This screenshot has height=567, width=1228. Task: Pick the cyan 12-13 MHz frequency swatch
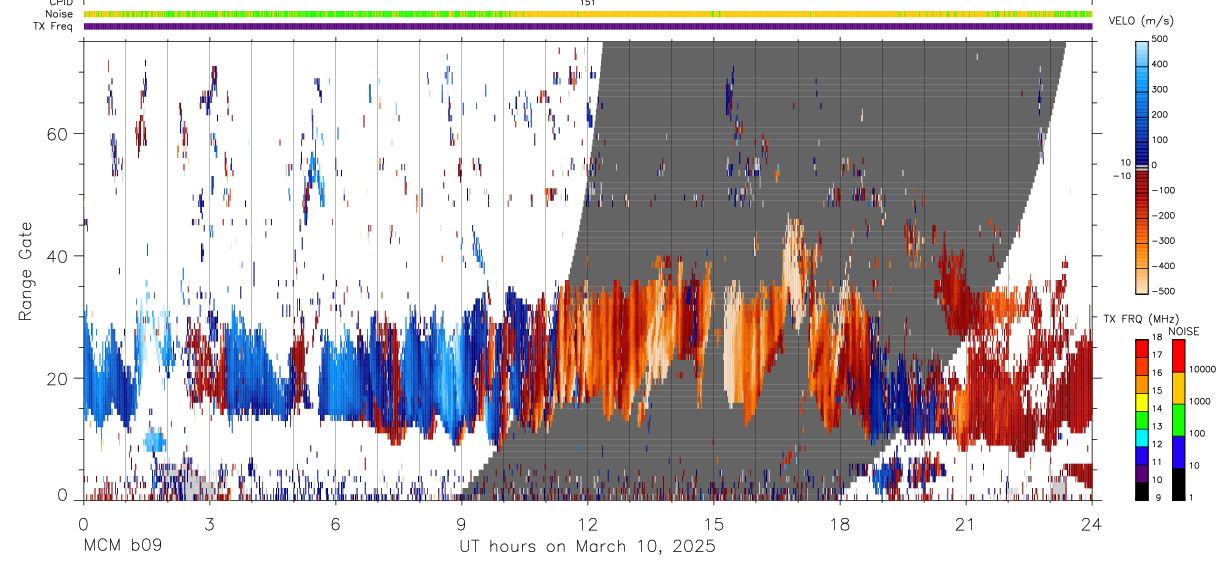tap(1141, 436)
